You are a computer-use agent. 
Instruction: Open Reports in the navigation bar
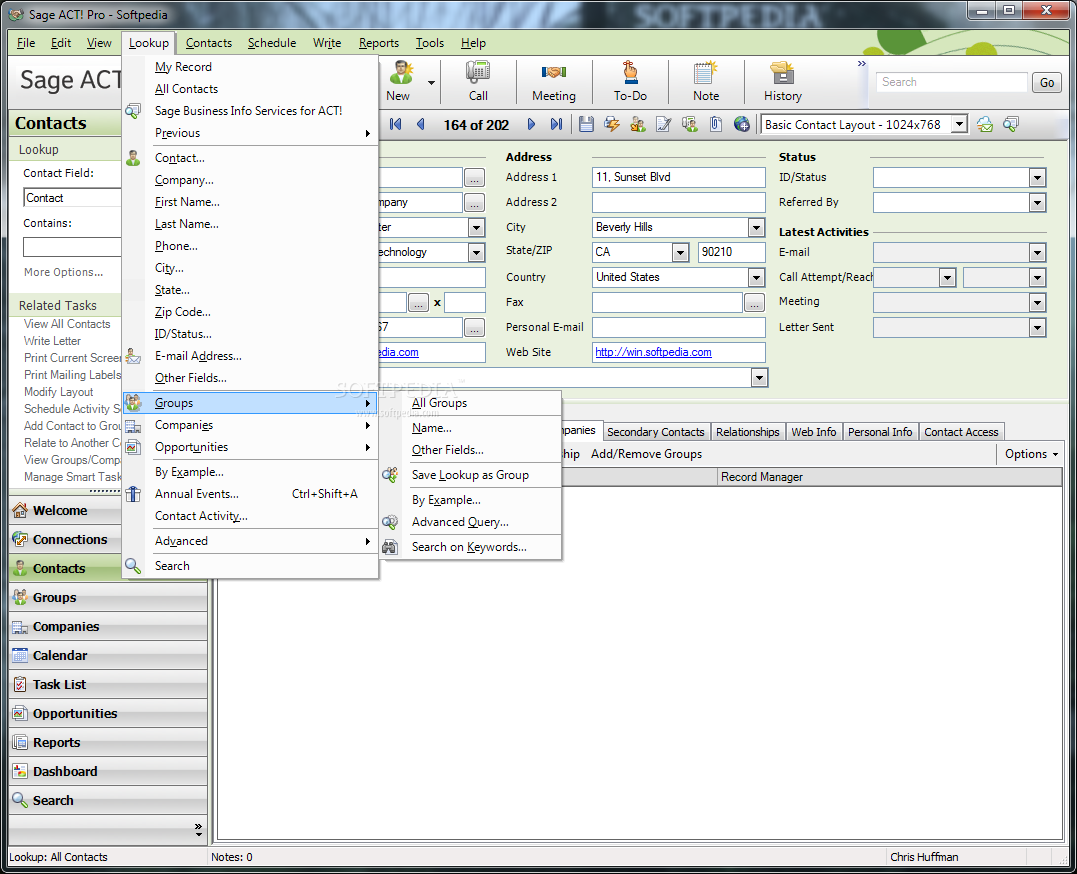(109, 743)
